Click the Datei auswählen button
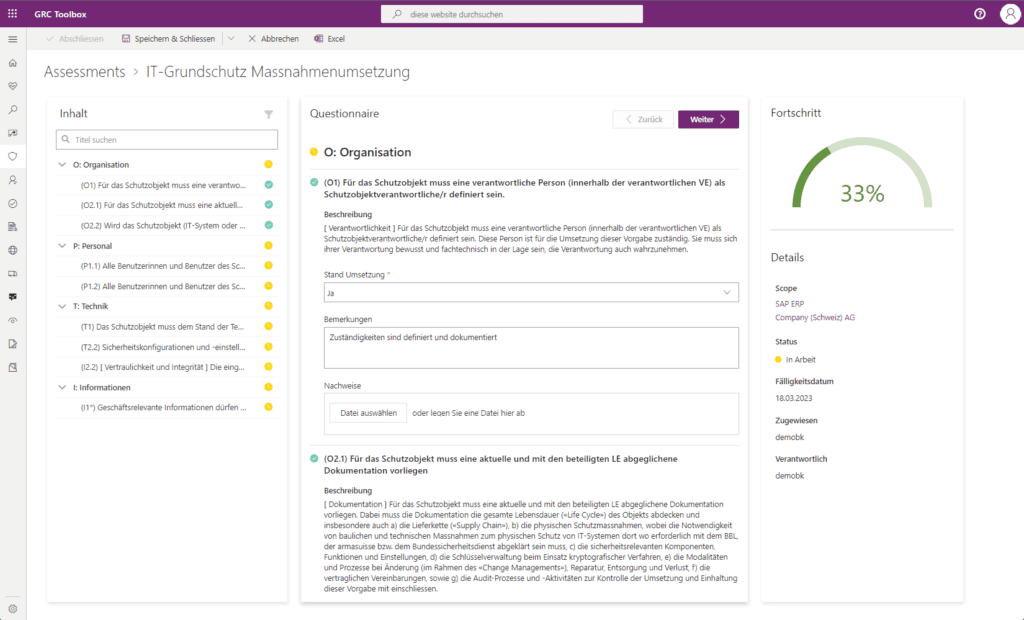Image resolution: width=1024 pixels, height=620 pixels. tap(368, 413)
